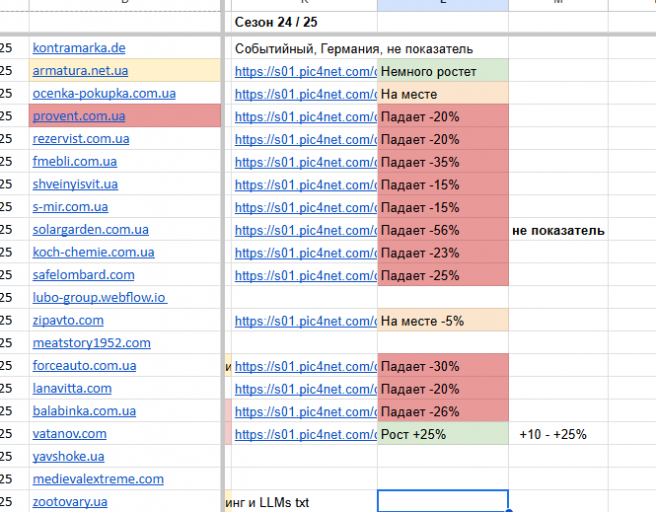
Task: Open pic4net link in balabinka.com.ua row
Action: tap(306, 412)
